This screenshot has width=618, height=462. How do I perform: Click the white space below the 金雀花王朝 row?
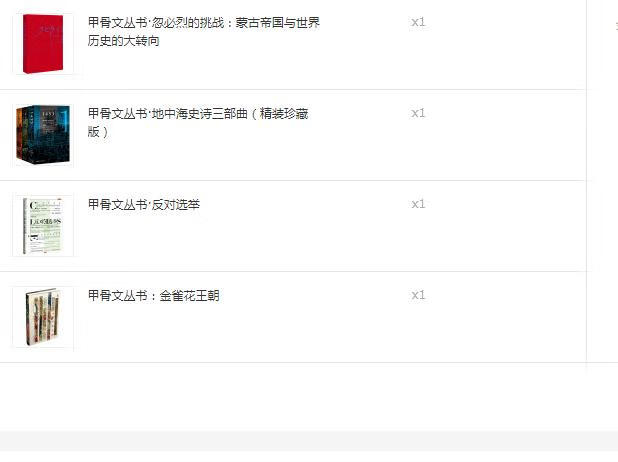click(x=293, y=396)
